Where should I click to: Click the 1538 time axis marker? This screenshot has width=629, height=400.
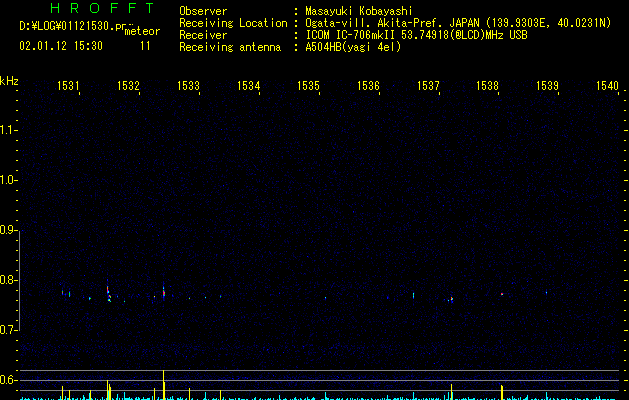click(487, 86)
